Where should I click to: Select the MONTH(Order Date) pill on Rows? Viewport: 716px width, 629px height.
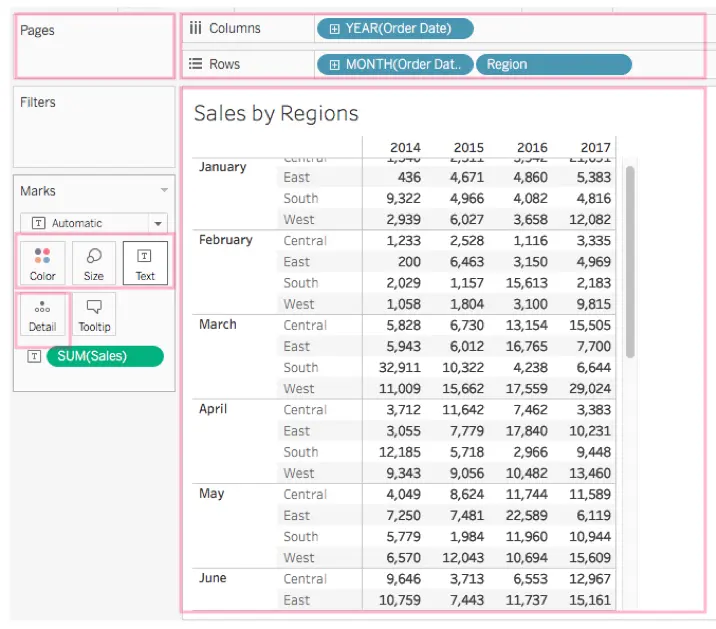pyautogui.click(x=395, y=64)
